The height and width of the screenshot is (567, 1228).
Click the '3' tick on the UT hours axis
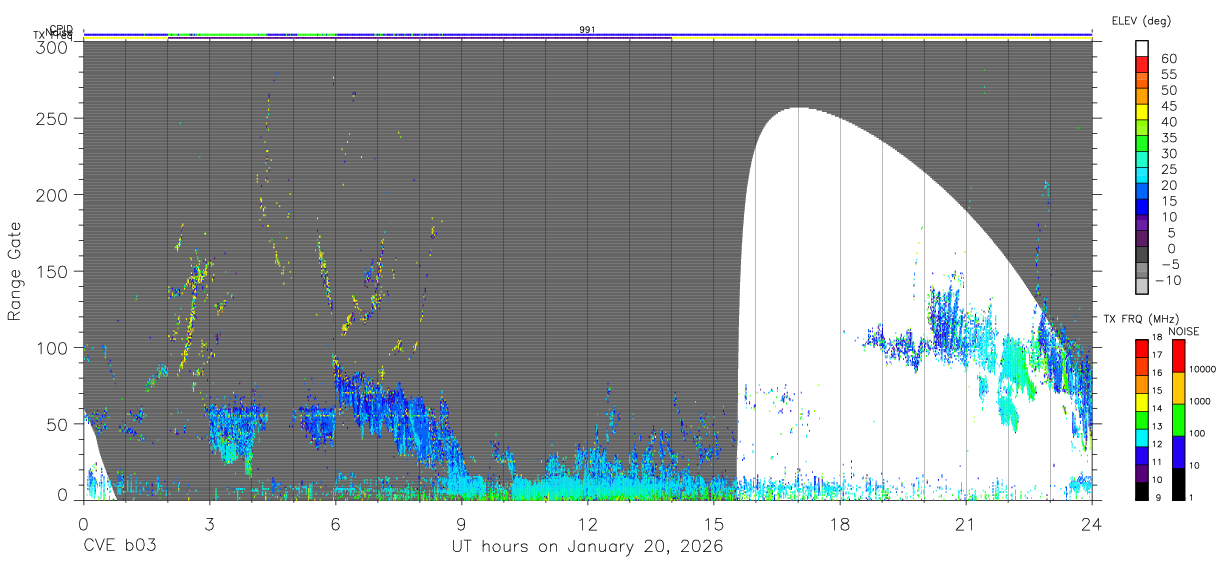coord(209,523)
